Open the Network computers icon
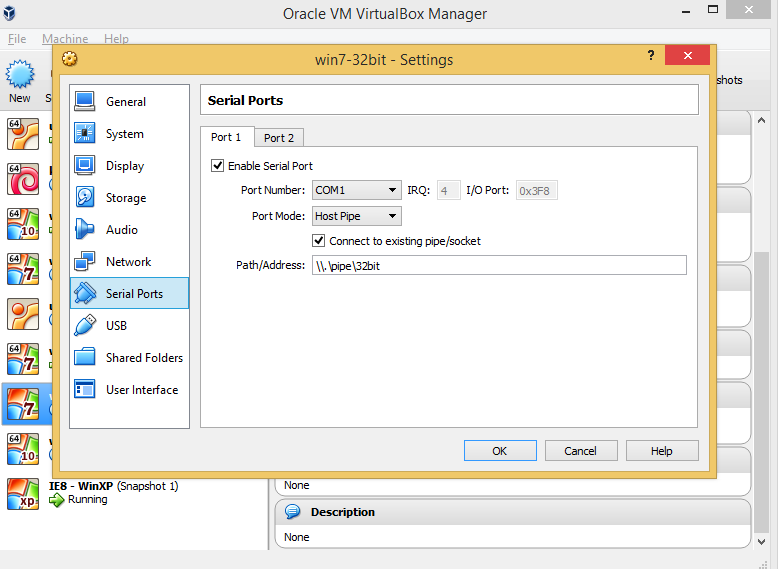Screen dimensions: 780x569 pos(85,261)
